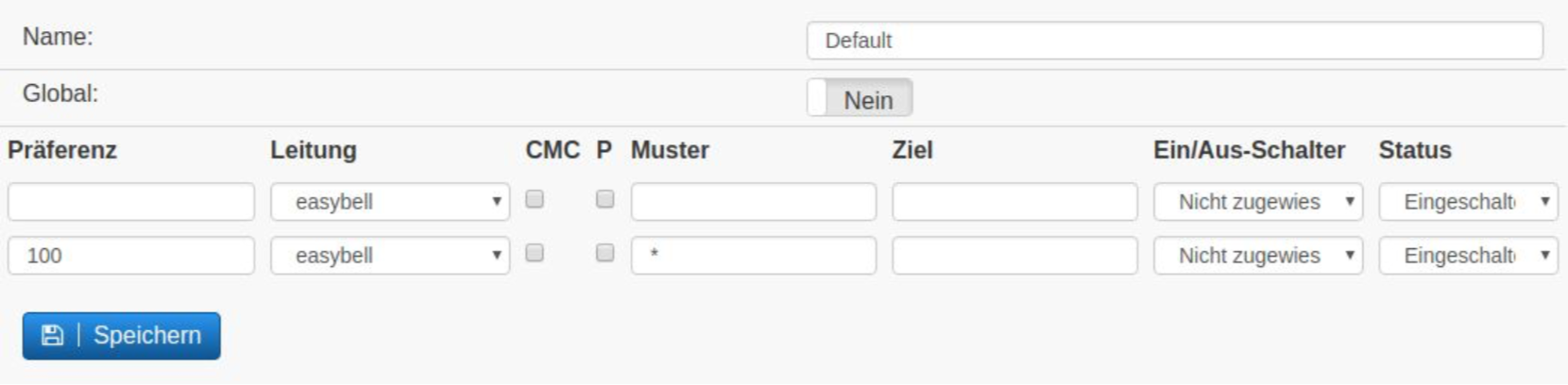Focus the Ziel field in the 100 row
This screenshot has width=1568, height=385.
[1015, 256]
